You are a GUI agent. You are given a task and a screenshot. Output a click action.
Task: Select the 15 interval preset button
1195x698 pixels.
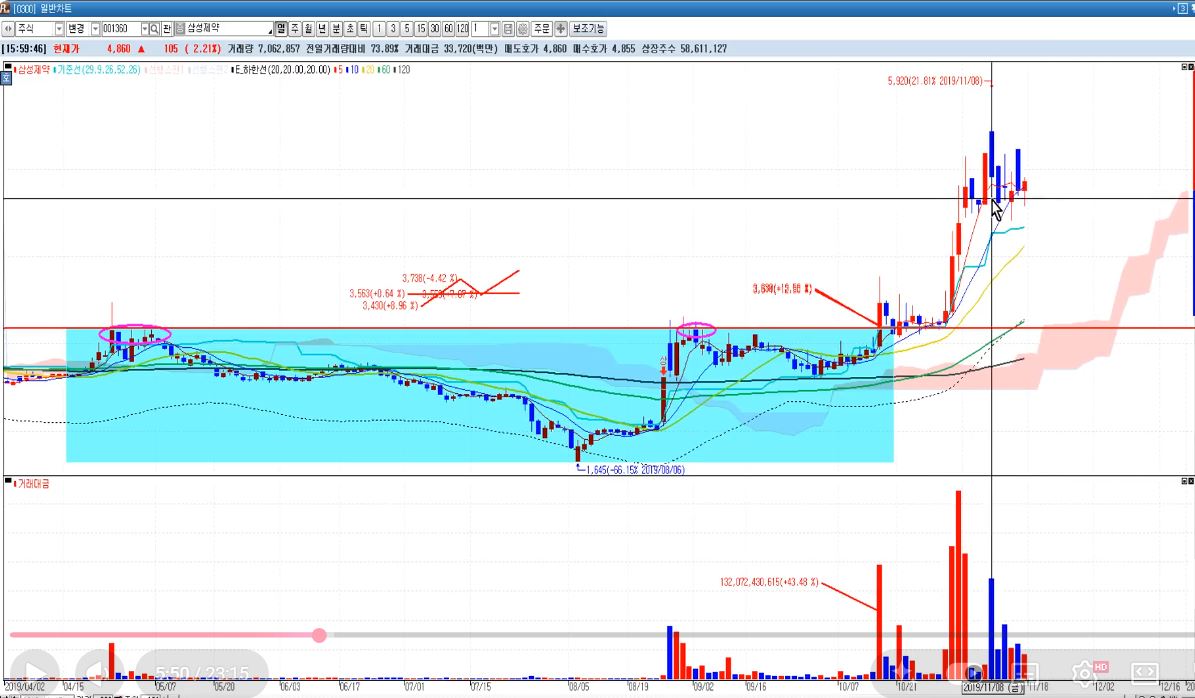[421, 29]
